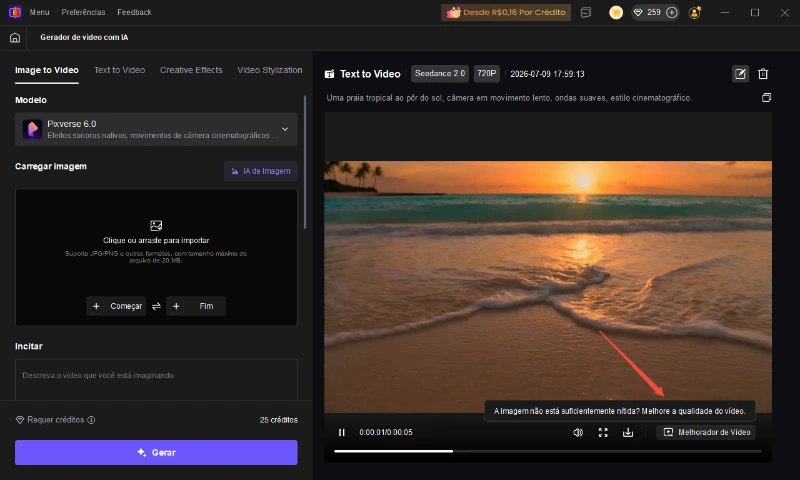Viewport: 800px width, 480px height.
Task: Switch to the Video Stylization tab
Action: [269, 70]
